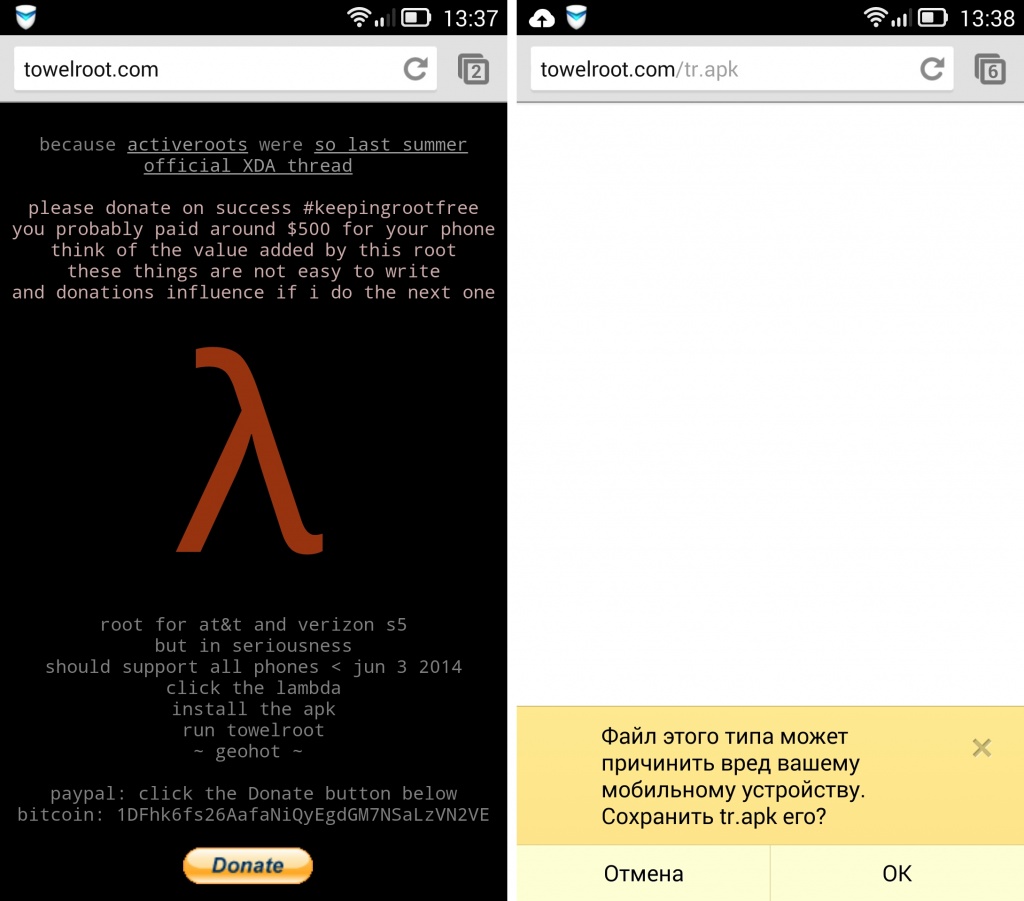
Task: Dismiss the yellow download warning with X
Action: [982, 748]
